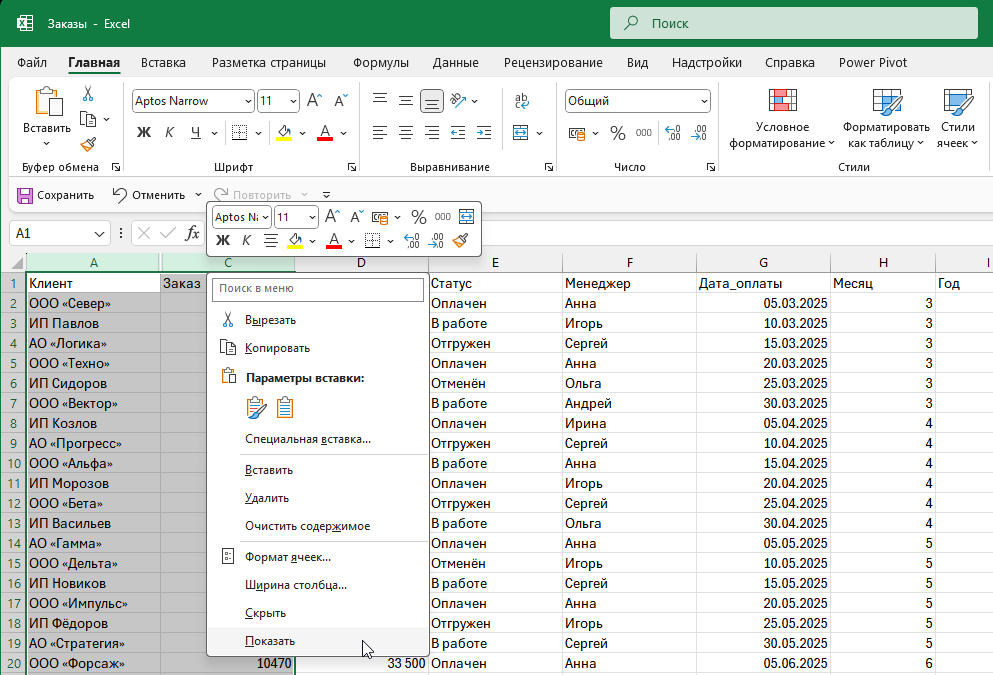Viewport: 993px width, 675px height.
Task: Toggle italic in the mini toolbar
Action: pyautogui.click(x=246, y=240)
